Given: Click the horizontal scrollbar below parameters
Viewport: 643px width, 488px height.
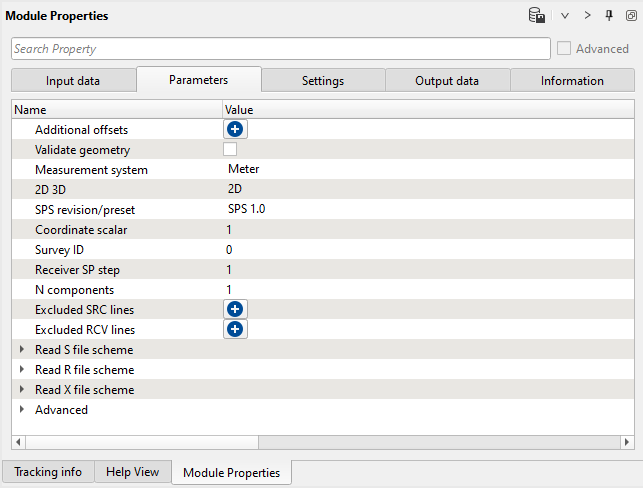Looking at the screenshot, I should (140, 442).
